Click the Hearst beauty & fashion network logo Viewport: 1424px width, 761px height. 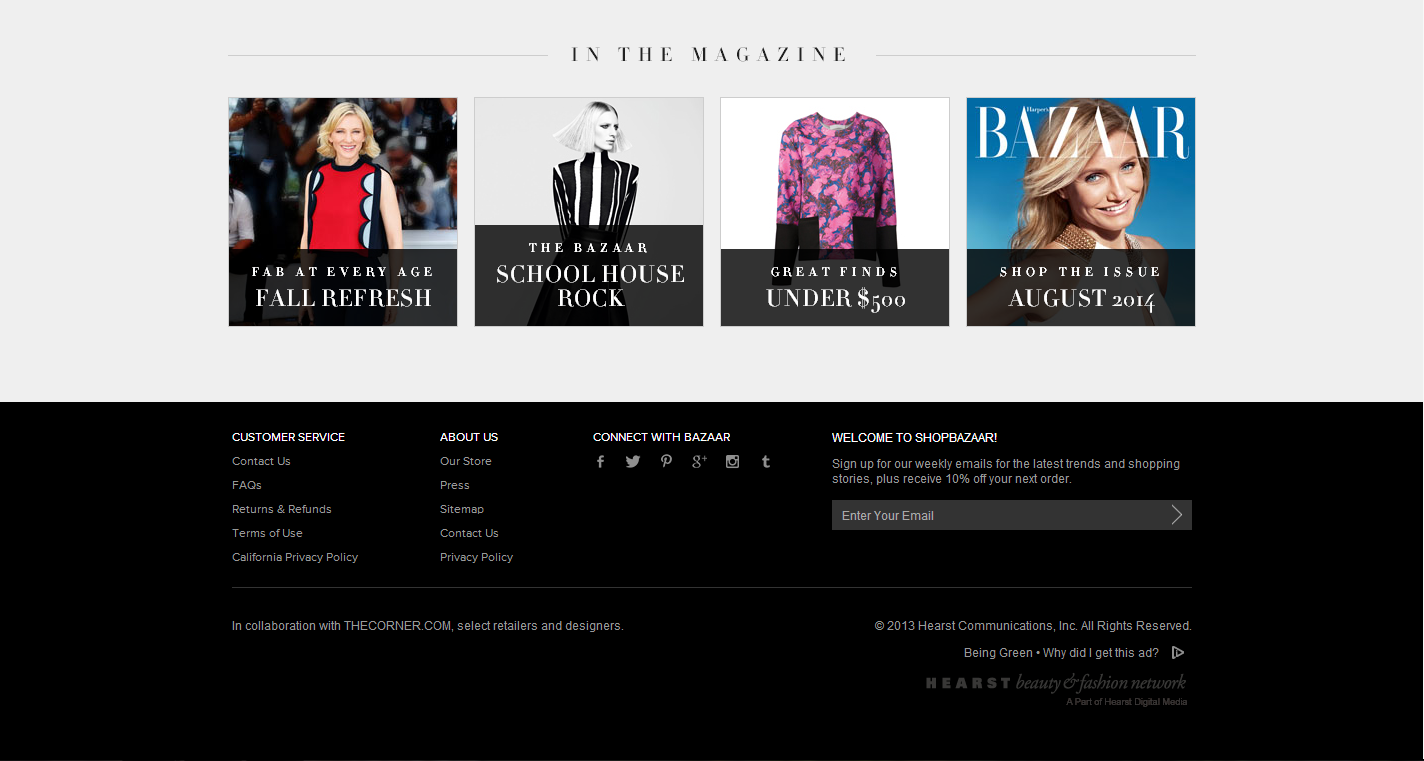tap(1056, 689)
